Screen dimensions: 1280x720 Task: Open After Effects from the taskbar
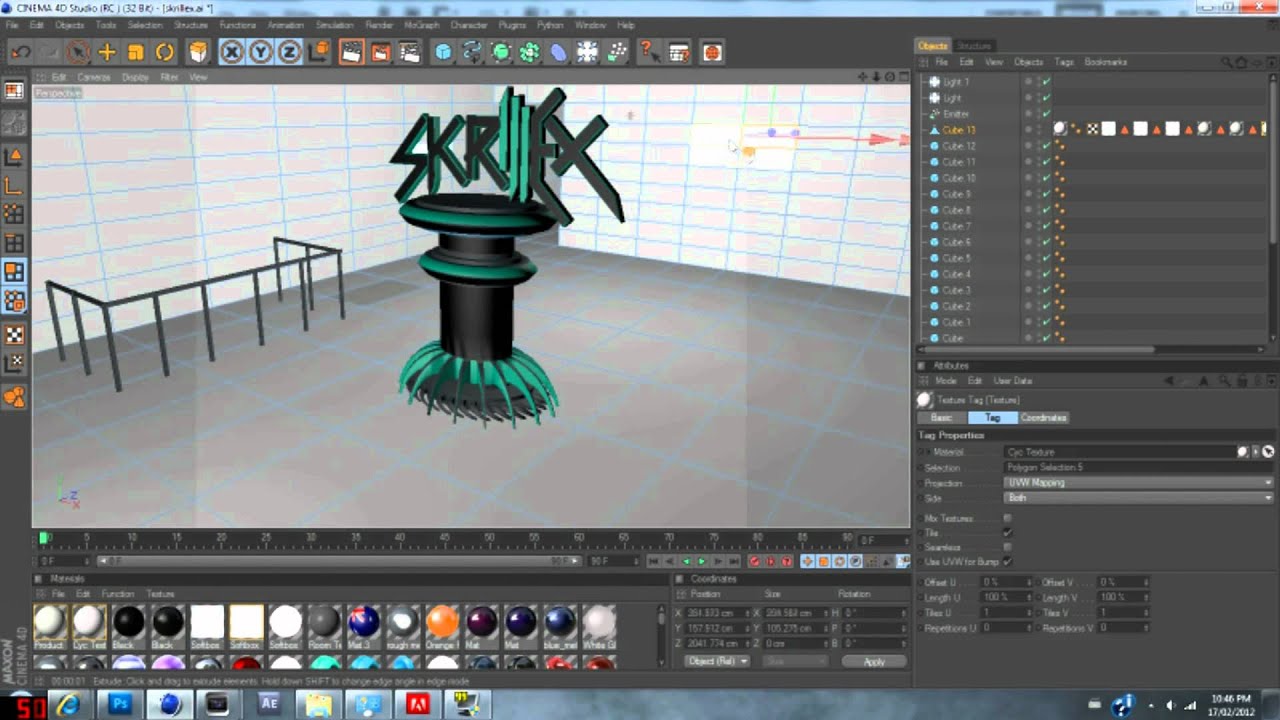268,704
